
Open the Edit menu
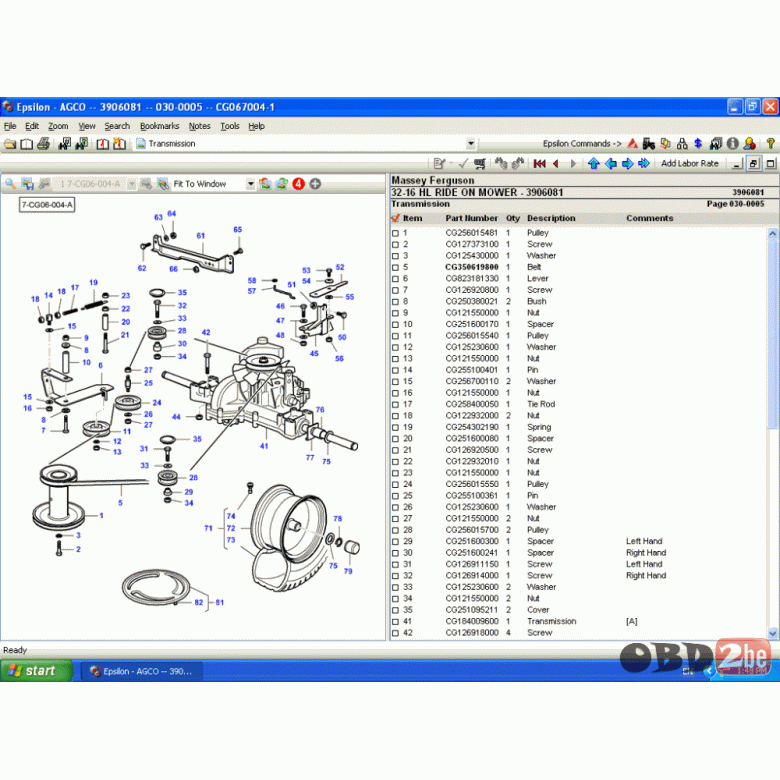(x=32, y=126)
